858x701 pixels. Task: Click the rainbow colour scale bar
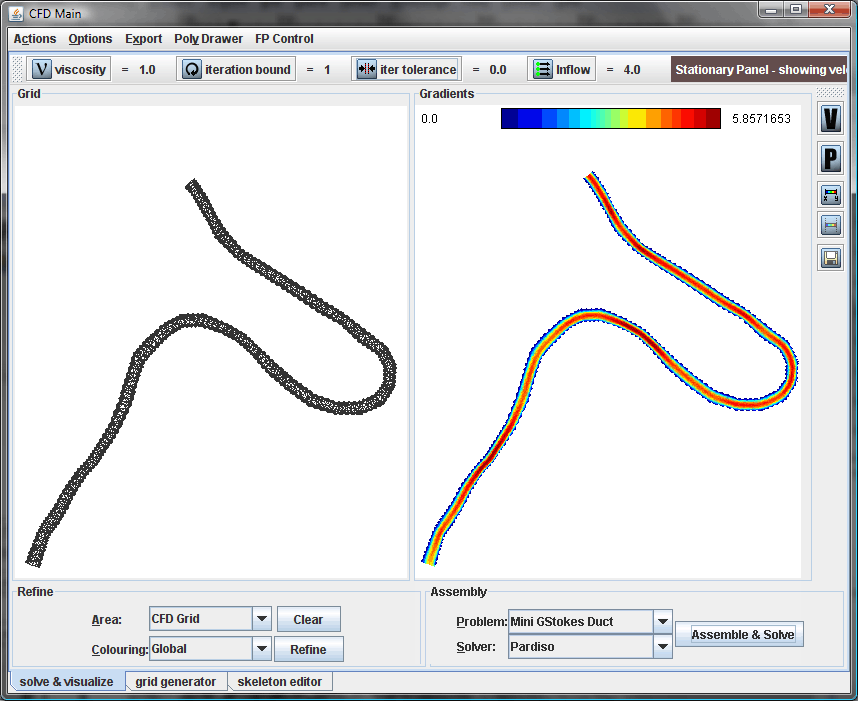pyautogui.click(x=611, y=118)
